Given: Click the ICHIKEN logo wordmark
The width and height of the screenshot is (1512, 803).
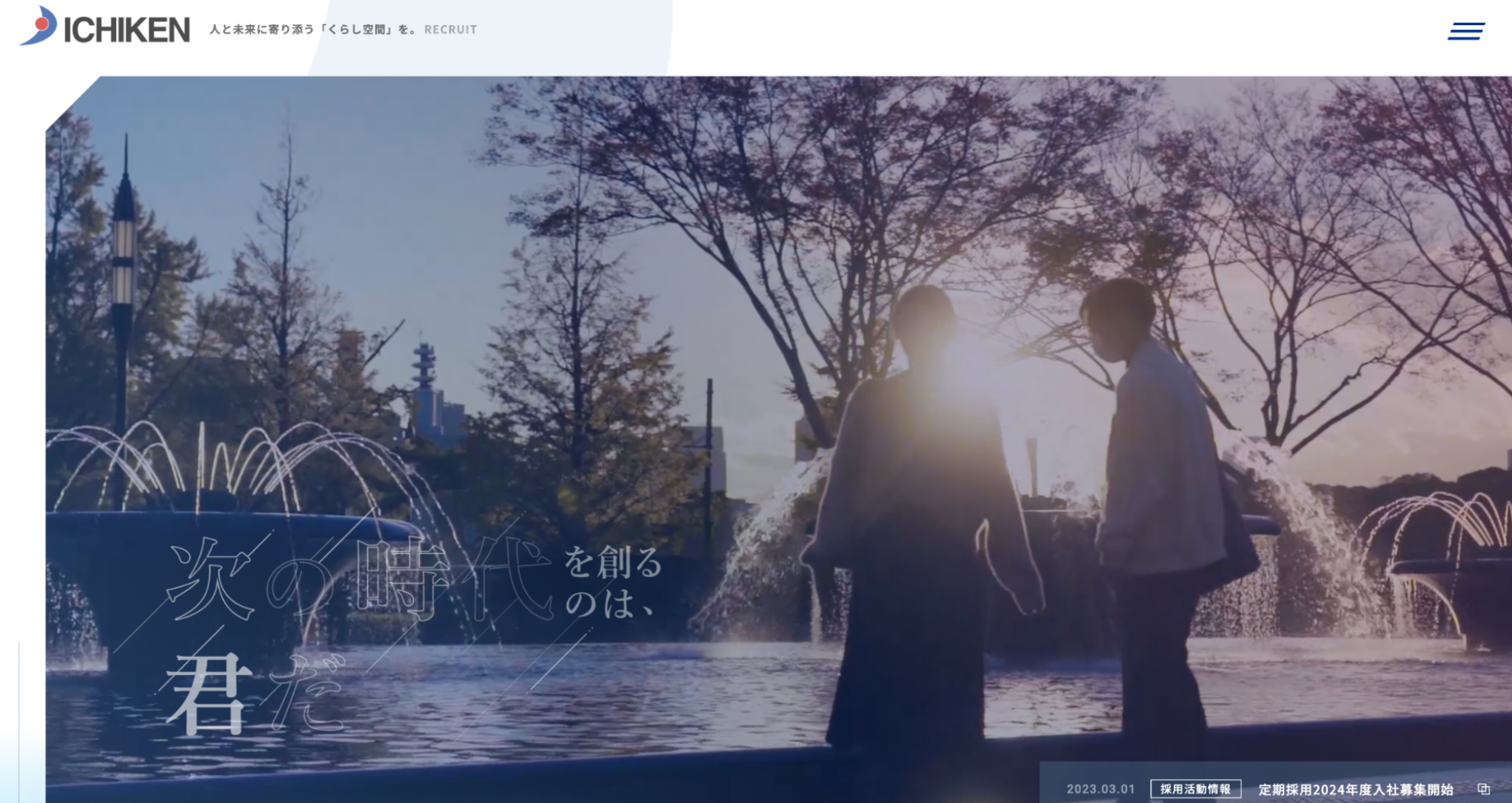Looking at the screenshot, I should tap(127, 30).
